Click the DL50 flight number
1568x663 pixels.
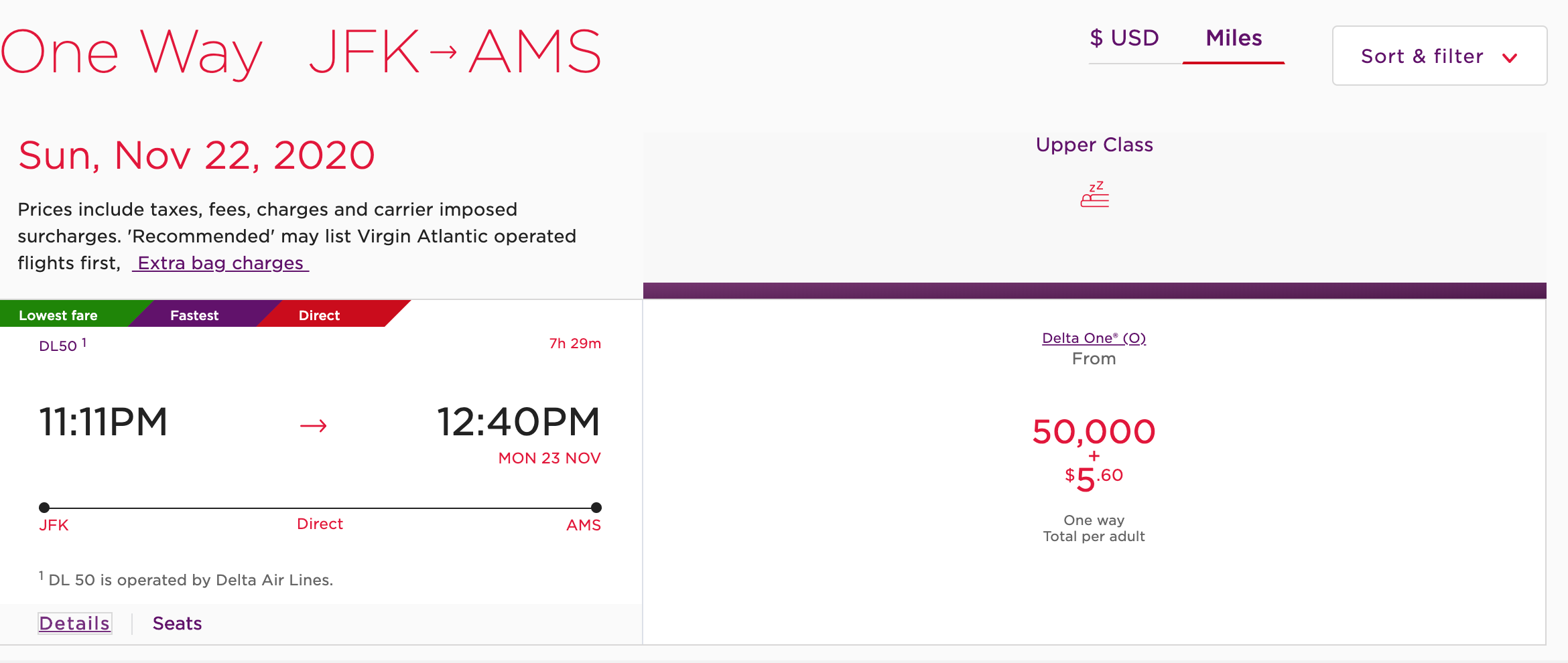[58, 346]
